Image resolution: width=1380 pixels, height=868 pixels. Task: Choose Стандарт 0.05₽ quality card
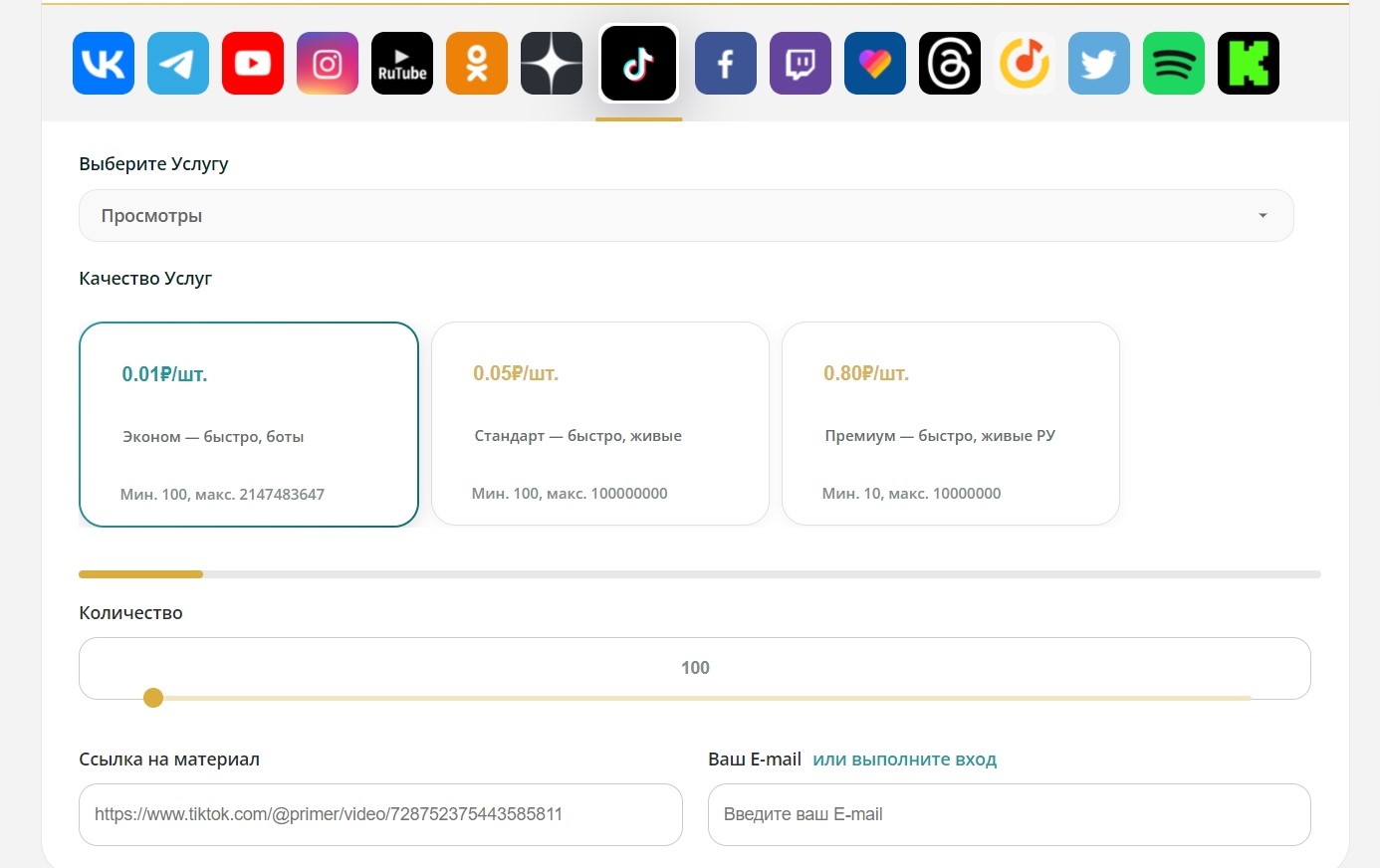[x=600, y=423]
